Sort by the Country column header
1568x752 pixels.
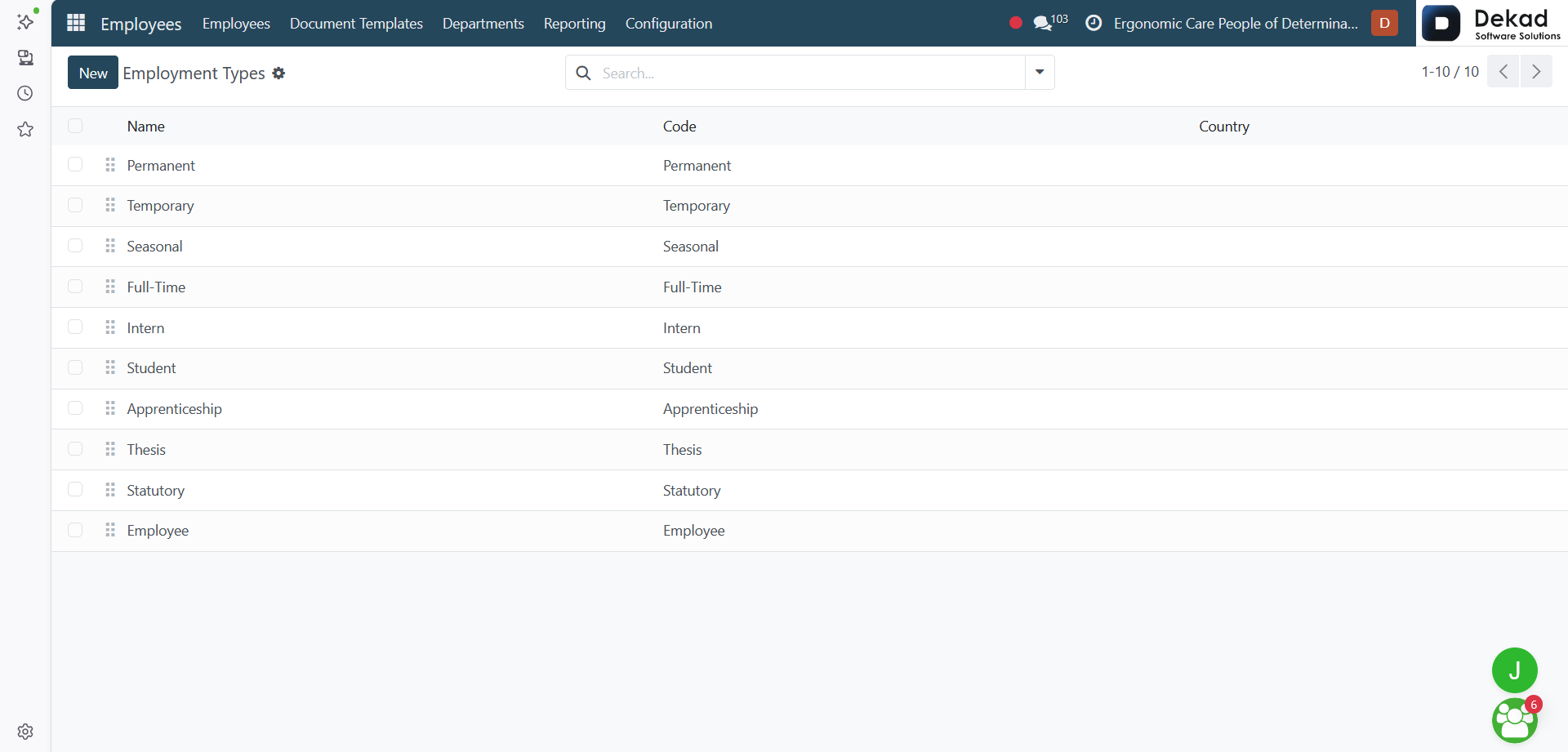point(1224,127)
